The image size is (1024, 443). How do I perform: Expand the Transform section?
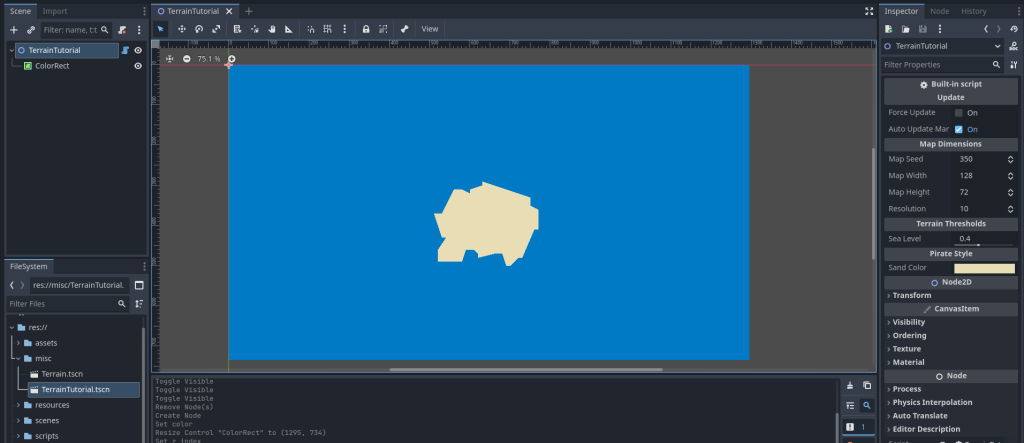(911, 295)
